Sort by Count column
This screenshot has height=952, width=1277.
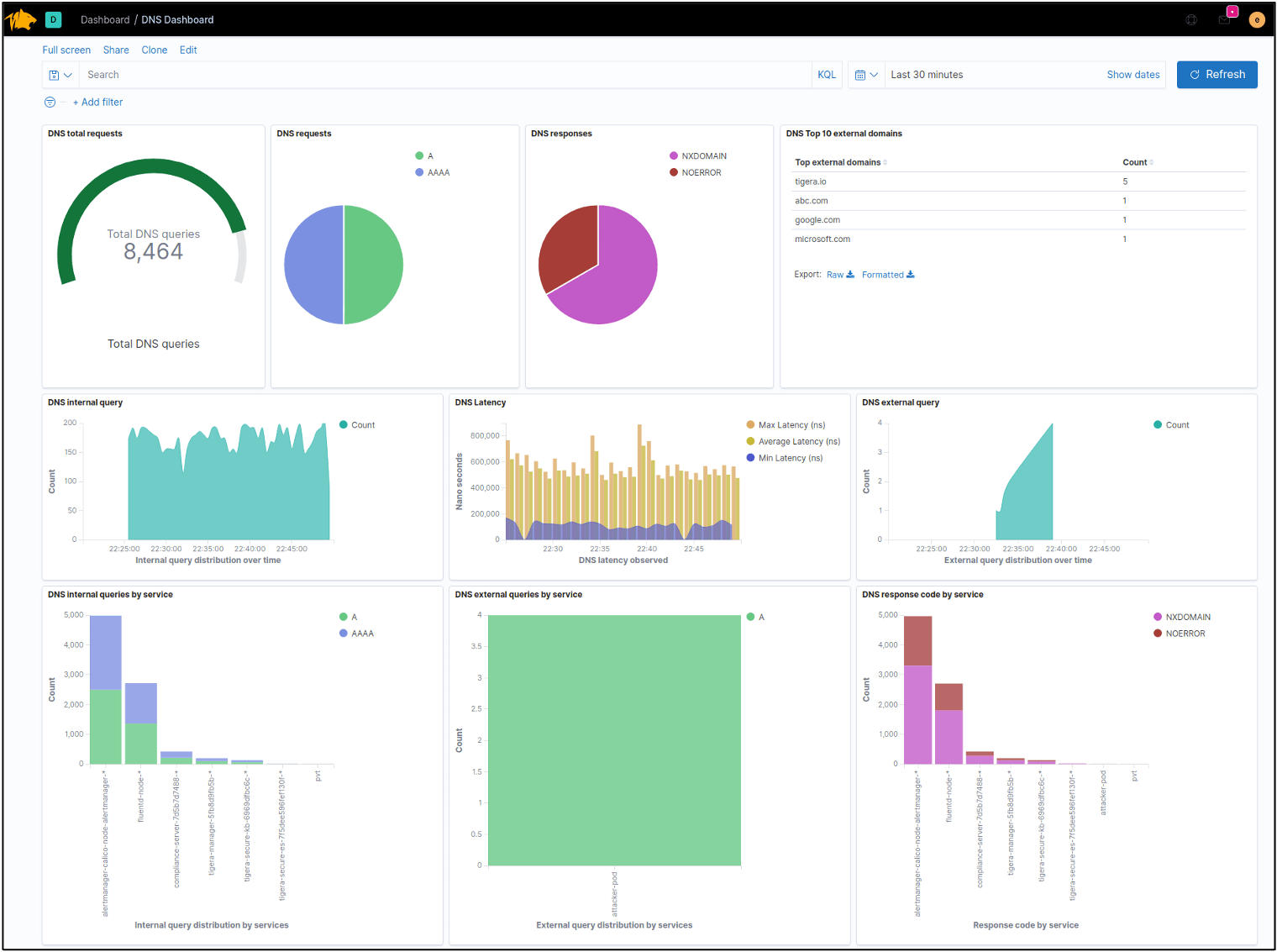[1138, 162]
